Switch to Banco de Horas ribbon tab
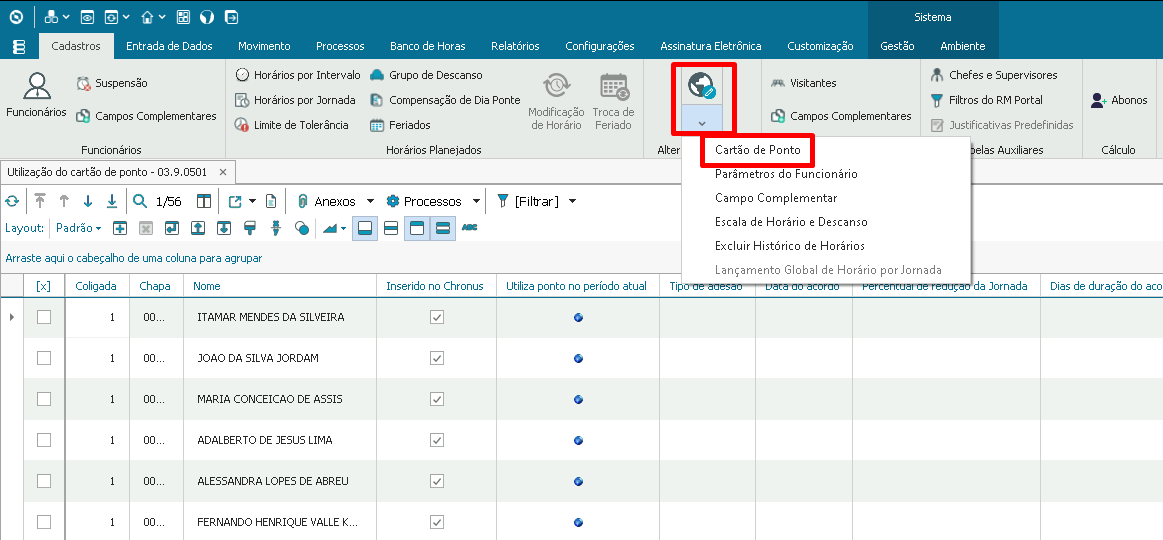 pyautogui.click(x=428, y=46)
